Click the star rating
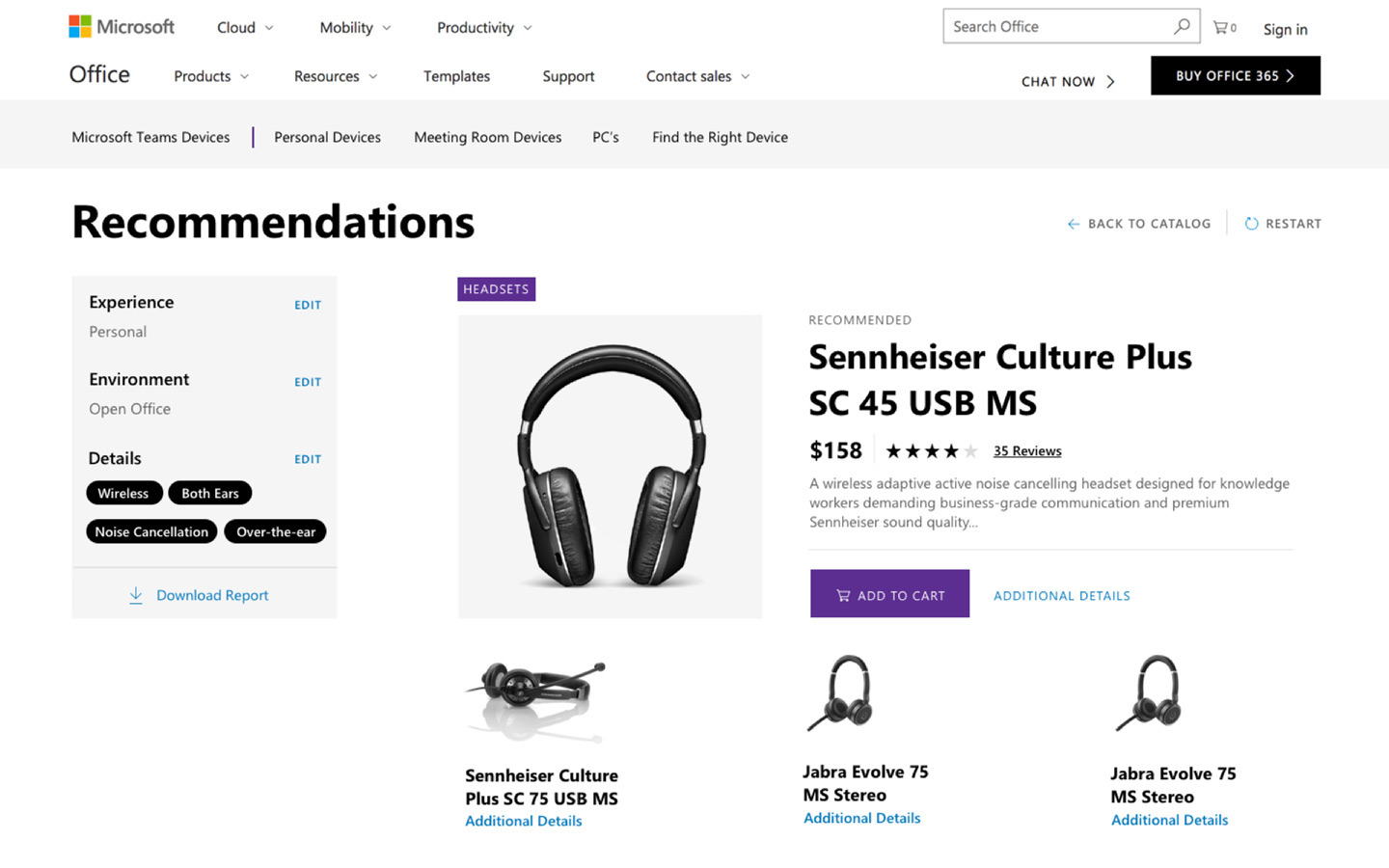 (931, 450)
